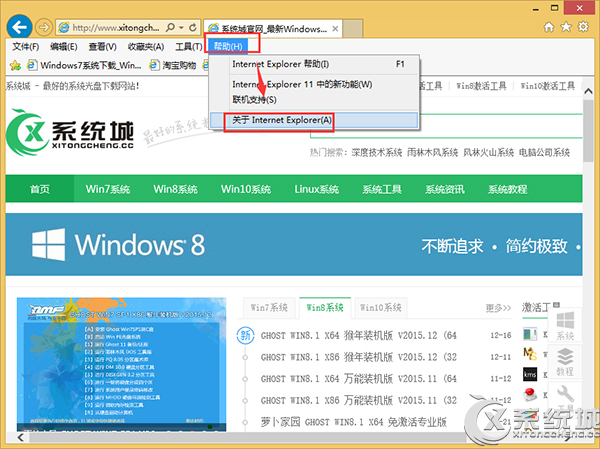Open 系统资讯 in navigation bar
600x449 pixels.
point(445,189)
